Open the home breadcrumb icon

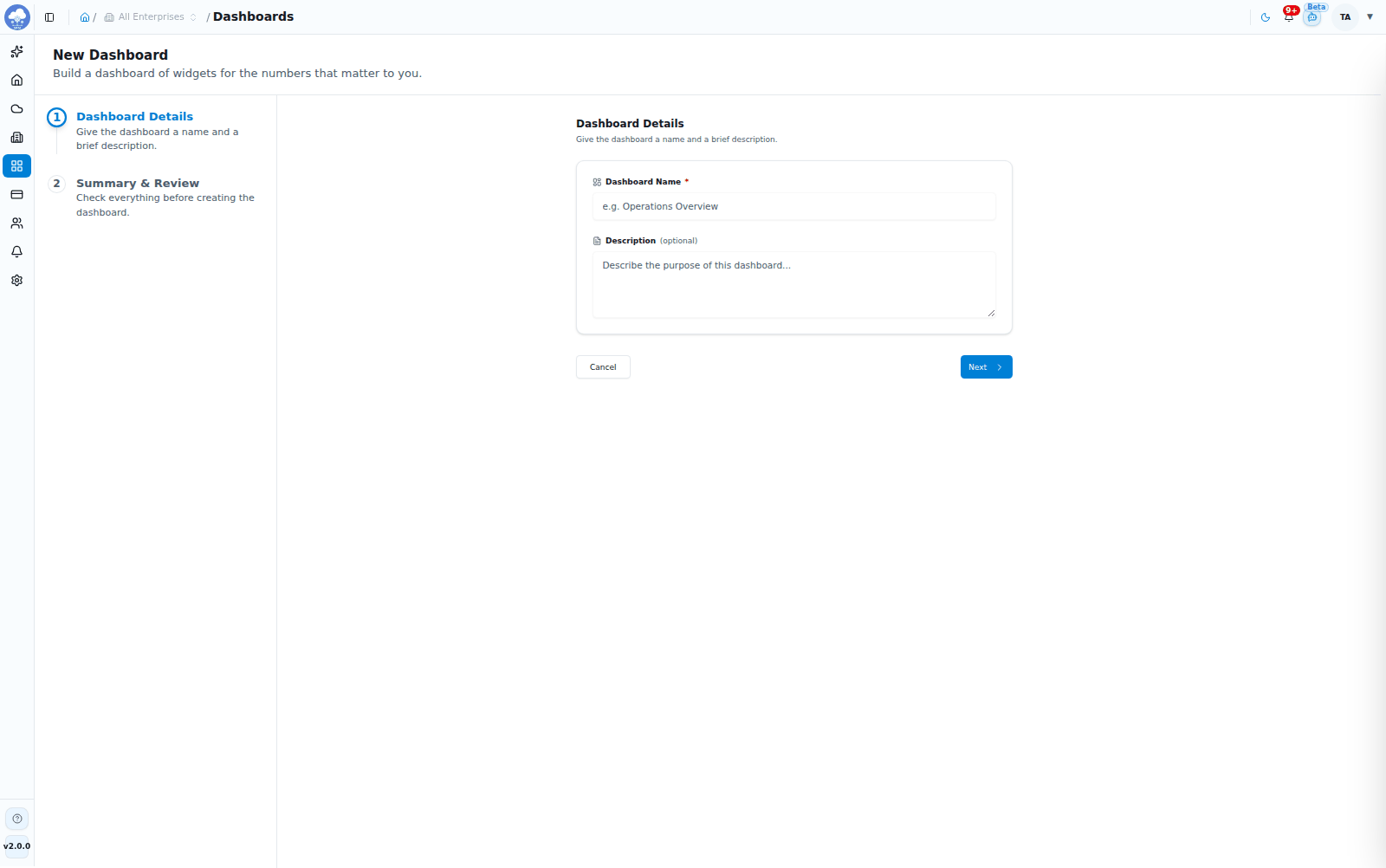pos(85,17)
